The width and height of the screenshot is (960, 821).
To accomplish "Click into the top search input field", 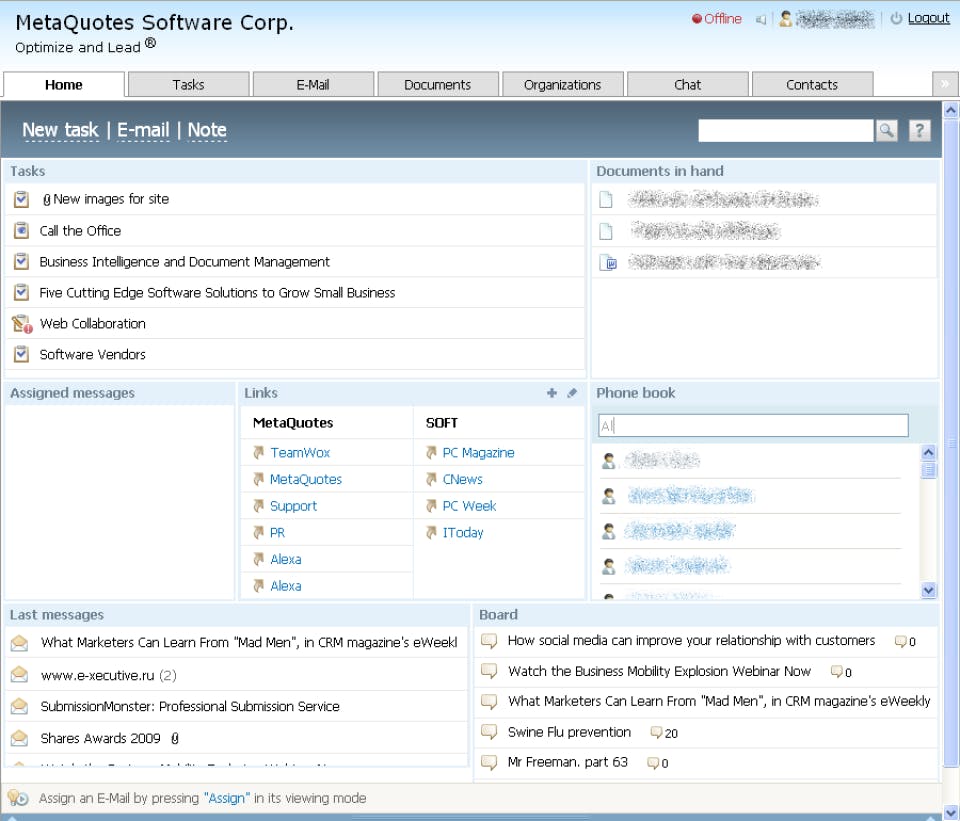I will [786, 130].
